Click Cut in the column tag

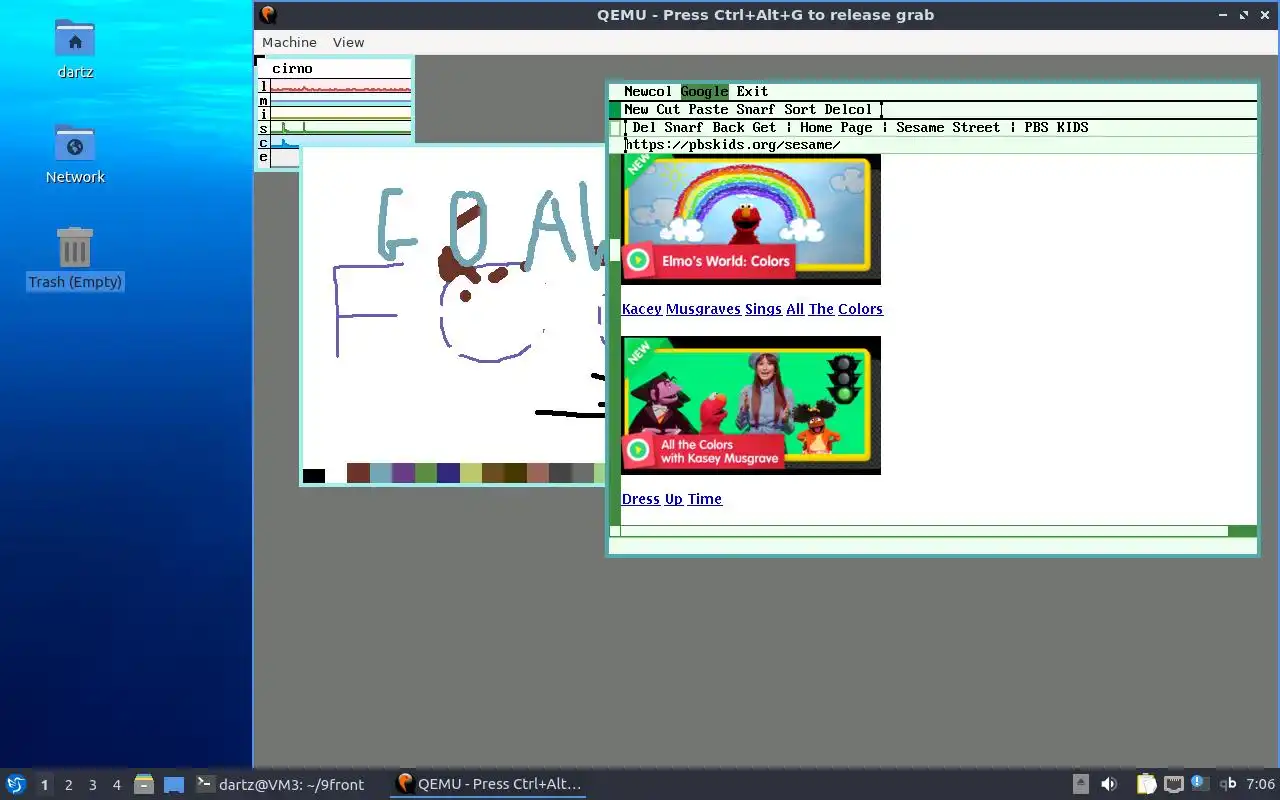pyautogui.click(x=668, y=109)
